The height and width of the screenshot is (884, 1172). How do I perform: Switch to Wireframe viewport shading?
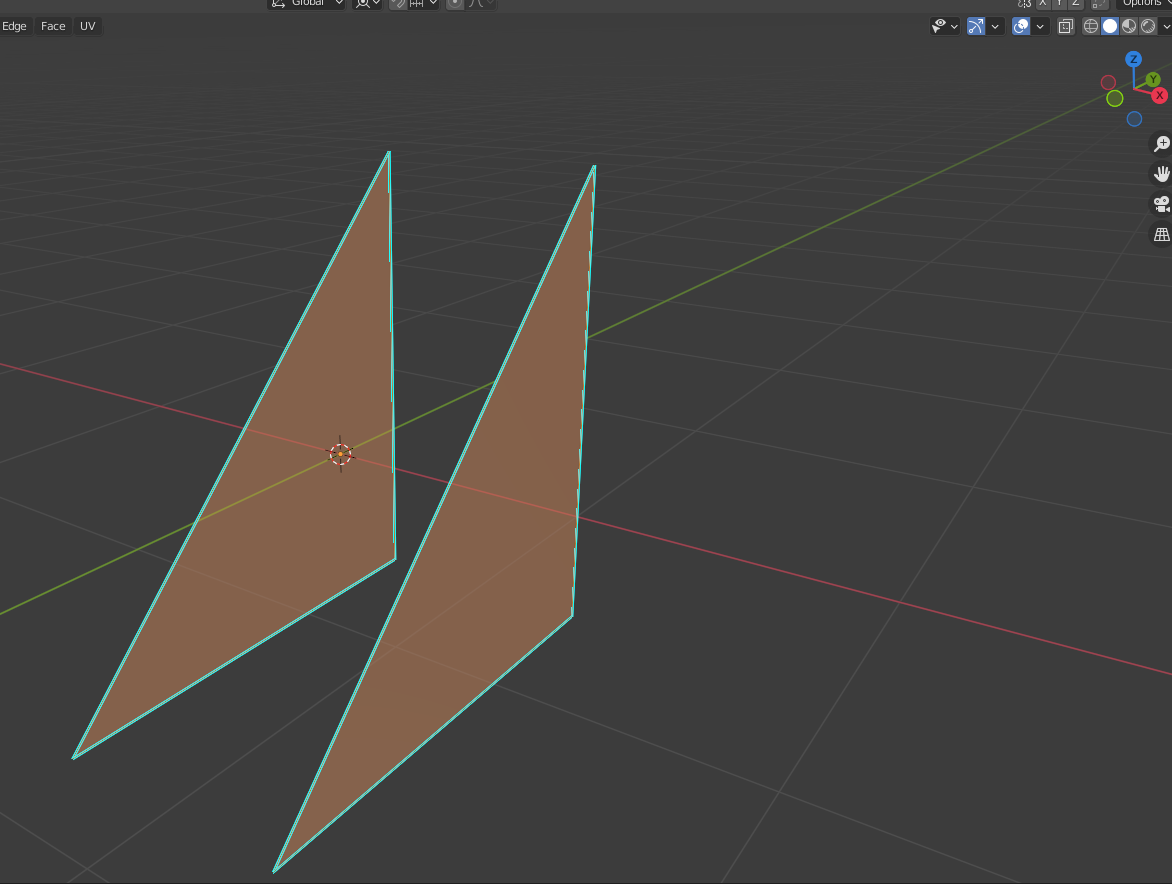1091,26
